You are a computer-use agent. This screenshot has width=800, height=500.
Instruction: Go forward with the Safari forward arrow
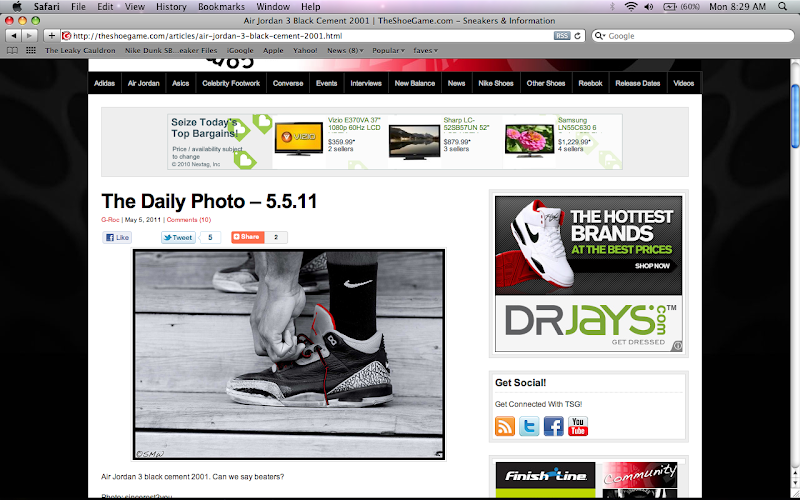(30, 36)
